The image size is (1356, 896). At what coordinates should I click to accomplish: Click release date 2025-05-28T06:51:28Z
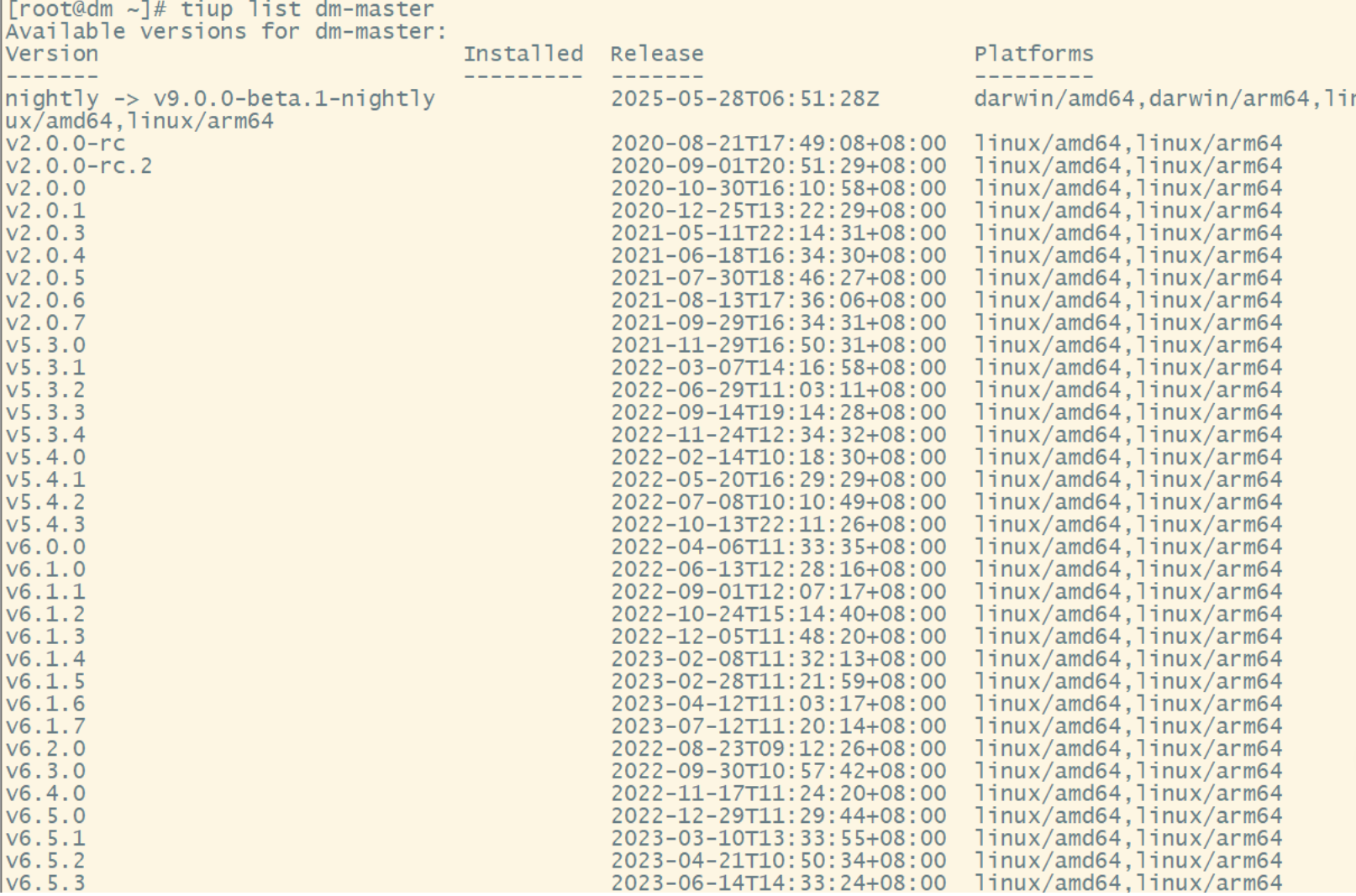coord(744,99)
